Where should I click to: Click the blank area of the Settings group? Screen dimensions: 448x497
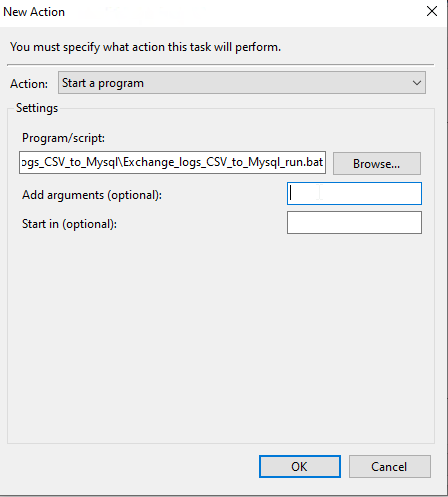[x=221, y=337]
